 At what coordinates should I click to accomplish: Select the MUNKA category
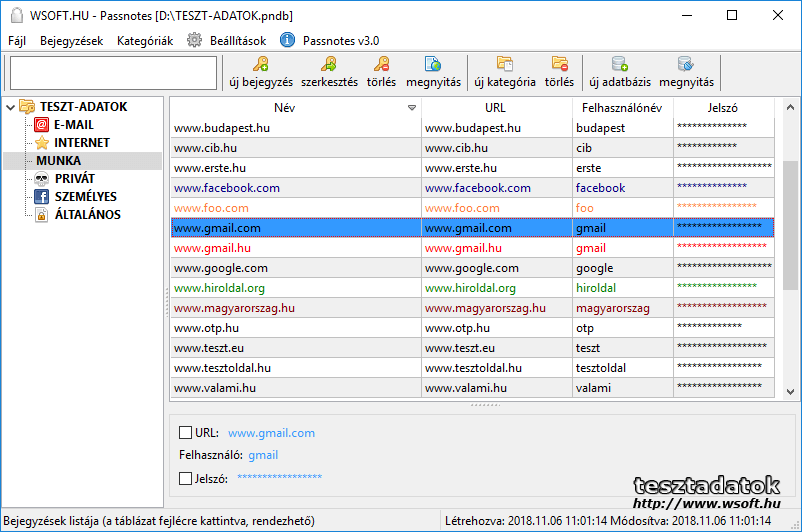(x=58, y=161)
